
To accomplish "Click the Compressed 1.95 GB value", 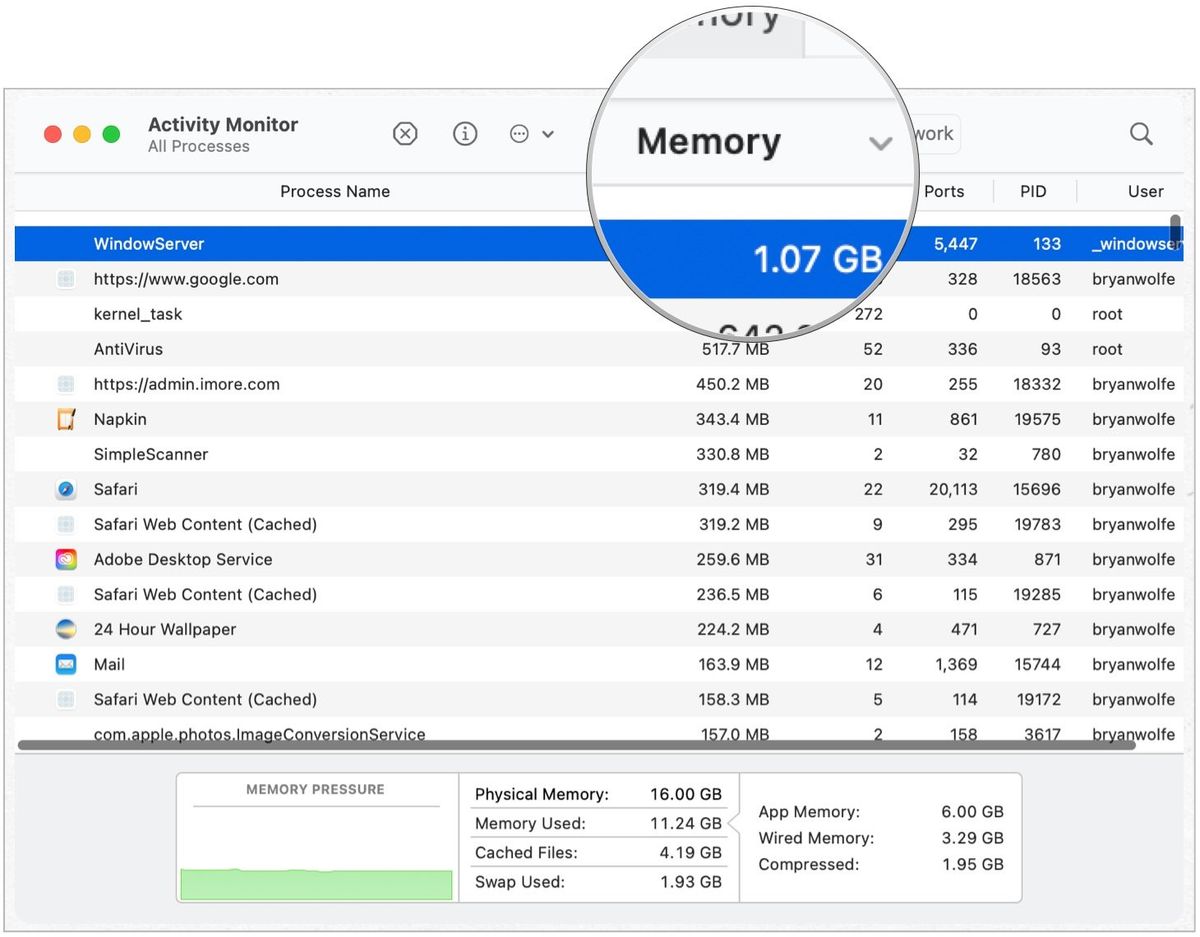I will 974,864.
